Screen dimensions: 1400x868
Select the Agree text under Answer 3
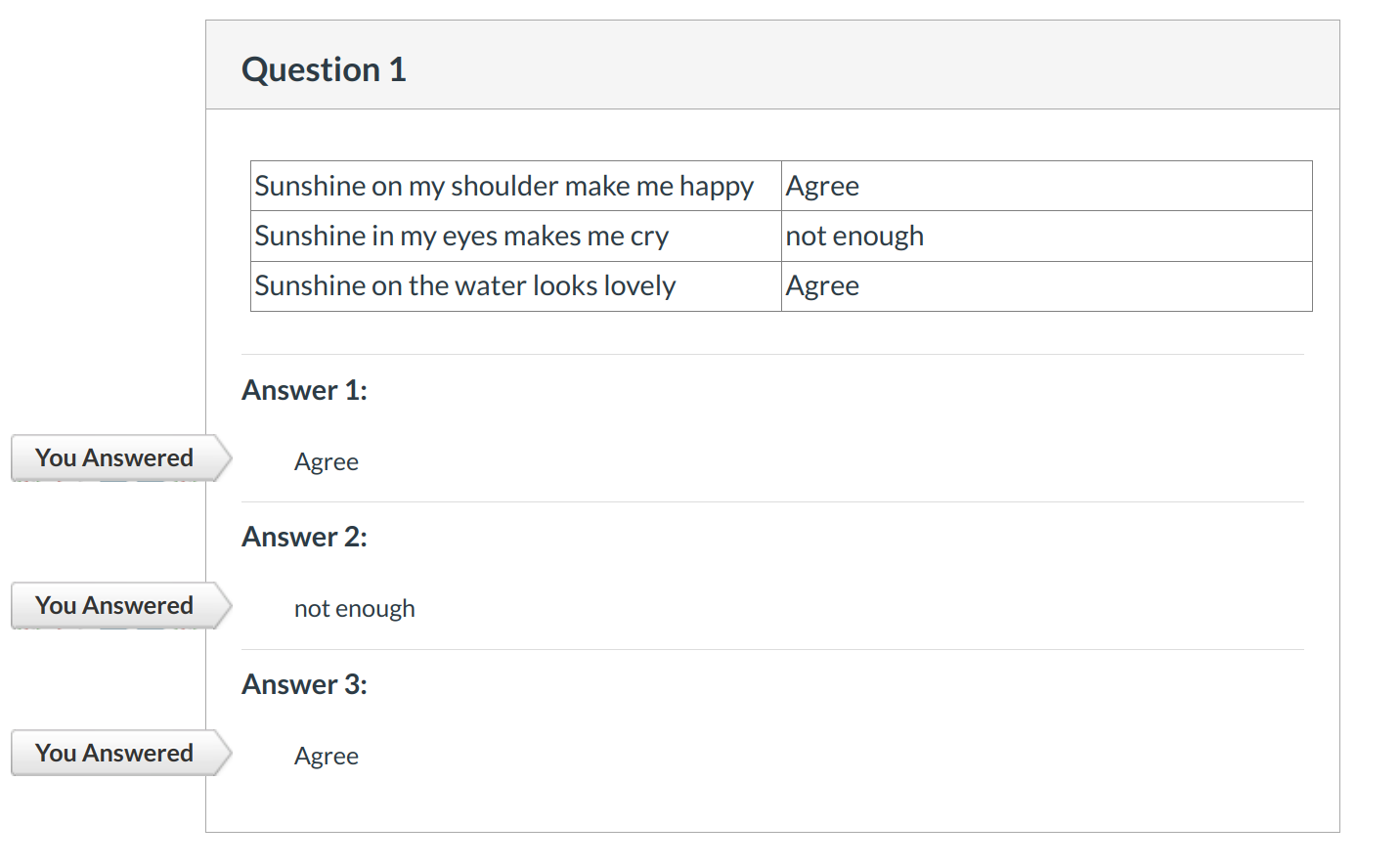[327, 757]
